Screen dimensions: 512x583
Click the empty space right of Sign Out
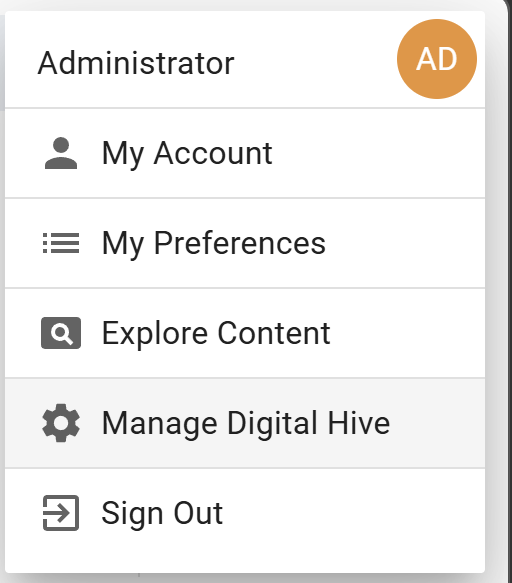(x=353, y=513)
